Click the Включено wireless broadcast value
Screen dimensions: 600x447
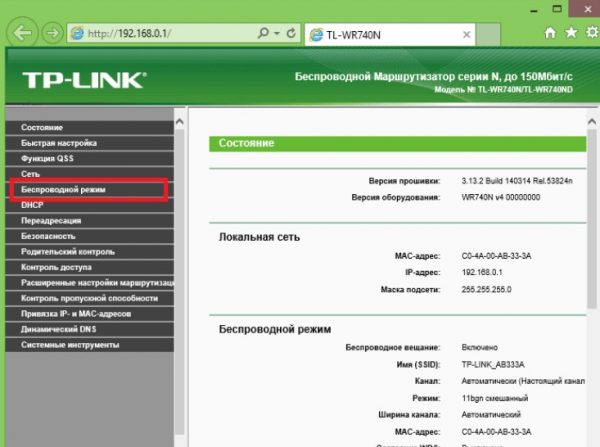click(x=479, y=347)
